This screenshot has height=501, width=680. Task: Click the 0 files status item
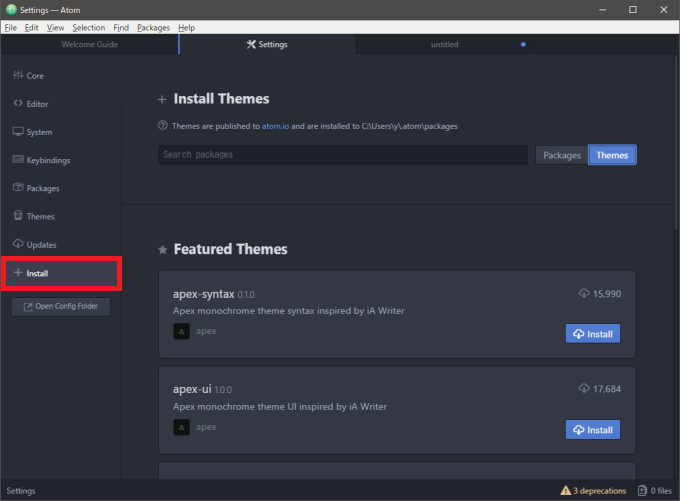[654, 491]
